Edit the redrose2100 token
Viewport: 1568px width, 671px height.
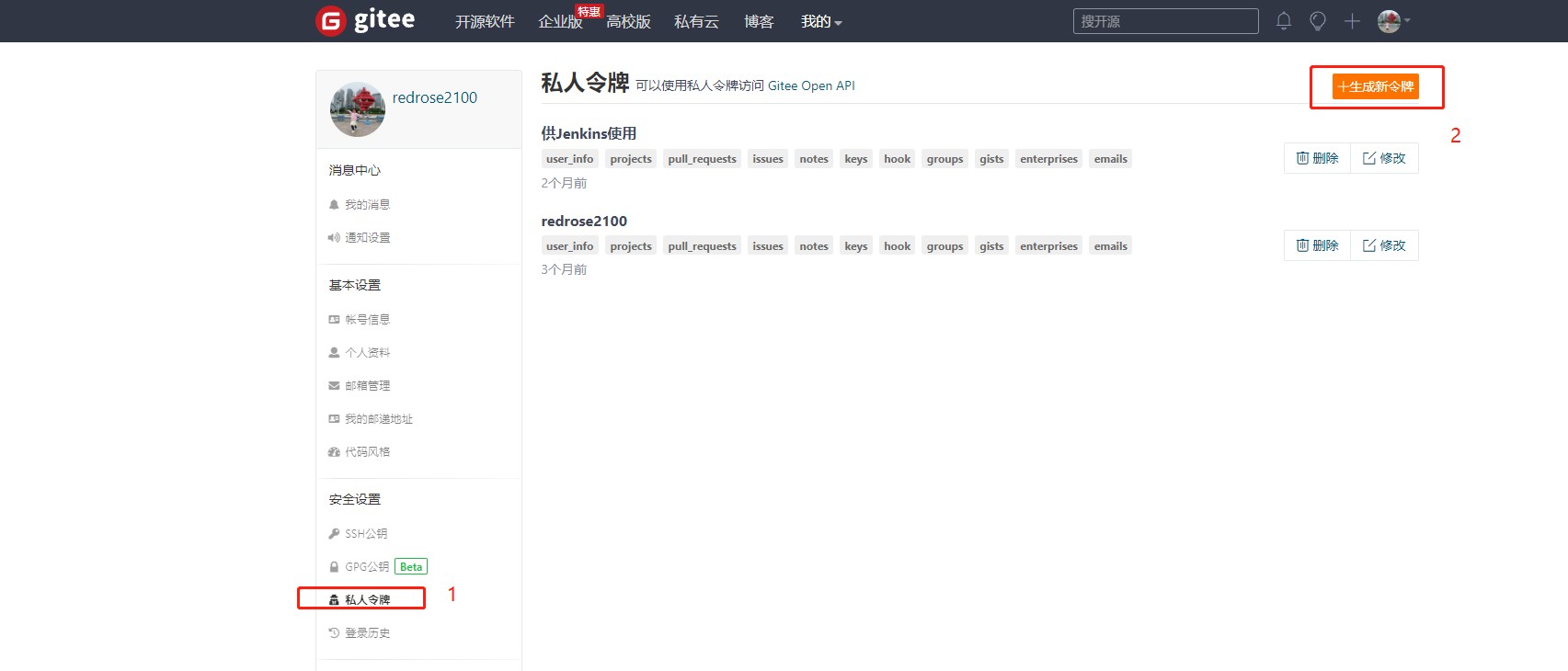coord(1384,245)
